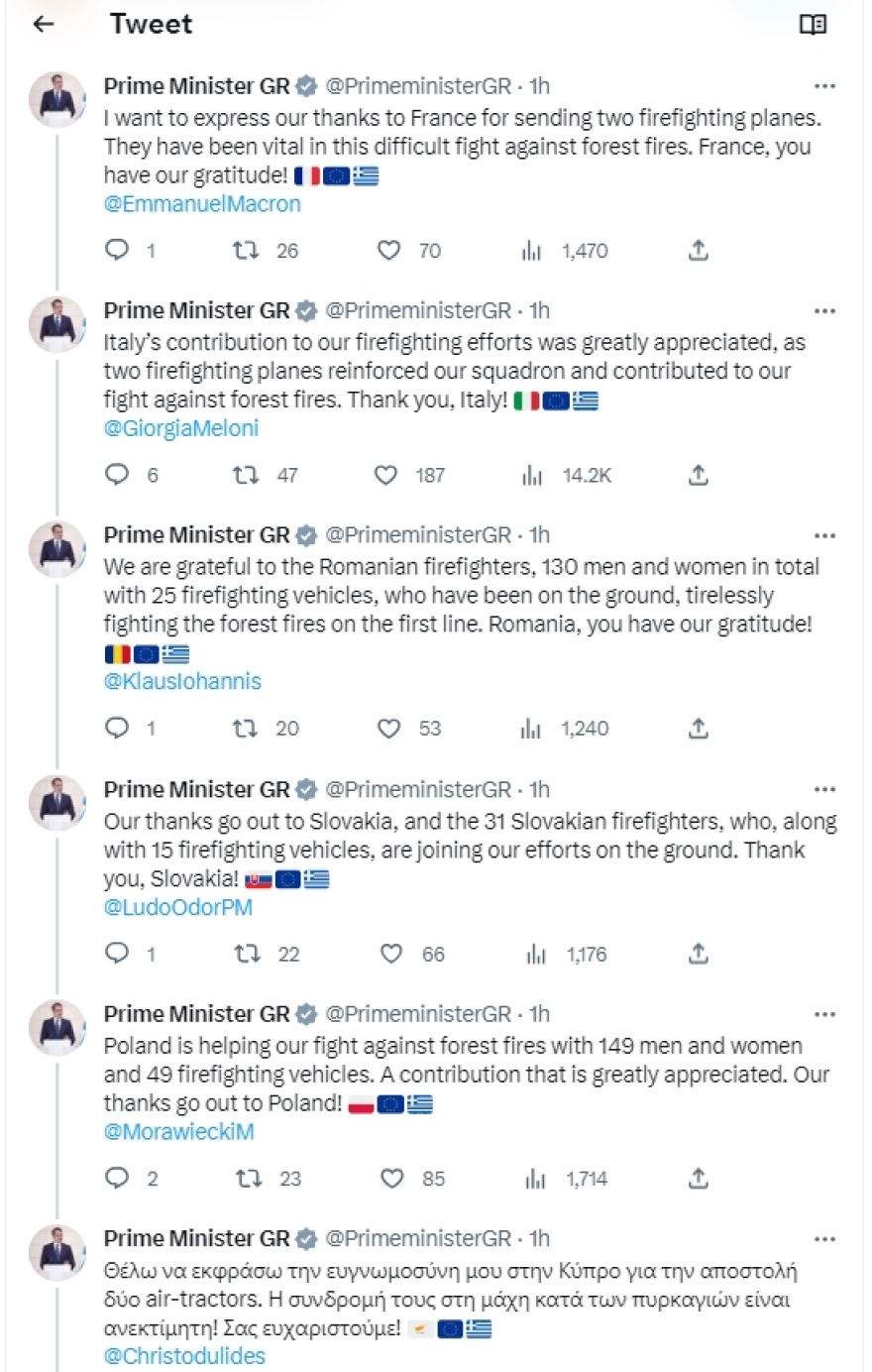Open the @MorawieckiM profile link
This screenshot has width=872, height=1372.
pos(178,1131)
